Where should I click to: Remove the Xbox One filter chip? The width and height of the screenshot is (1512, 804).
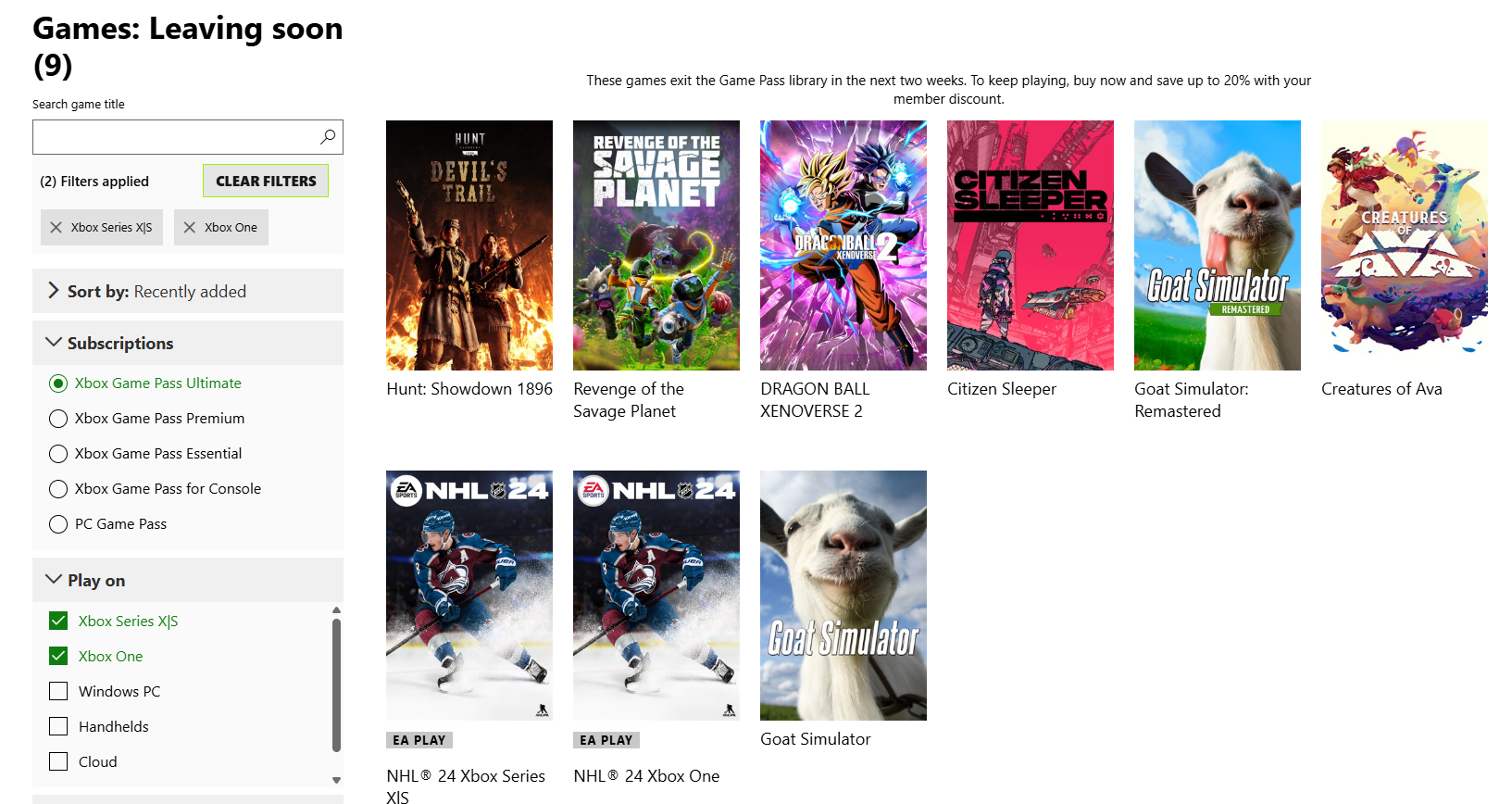(x=221, y=227)
